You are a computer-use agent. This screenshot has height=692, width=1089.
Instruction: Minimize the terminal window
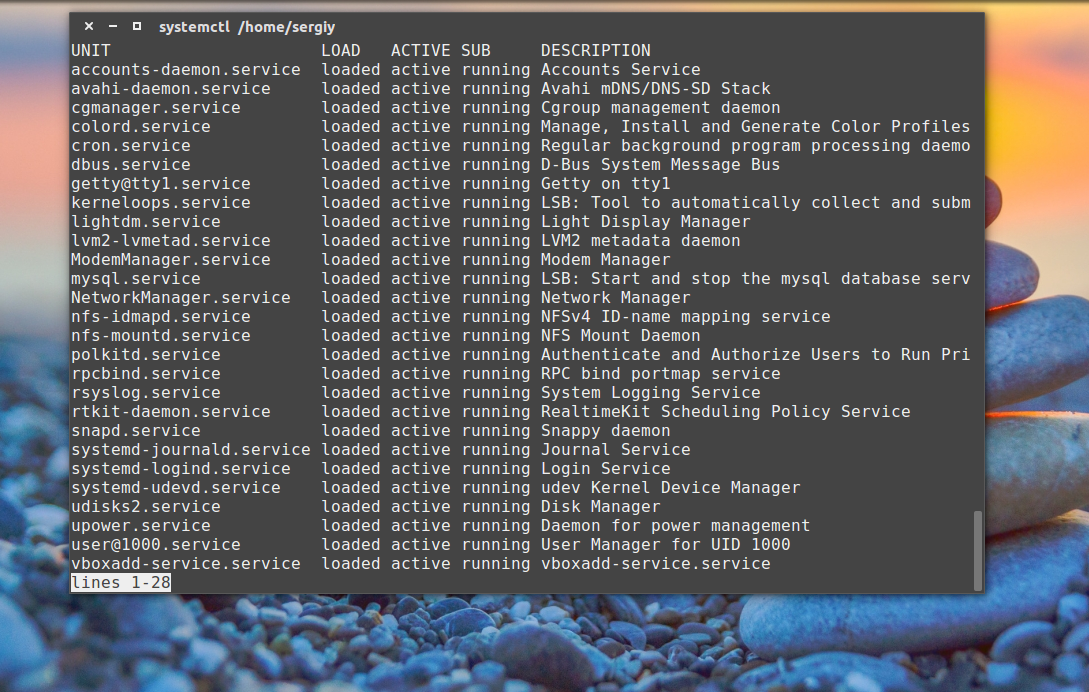click(x=112, y=27)
